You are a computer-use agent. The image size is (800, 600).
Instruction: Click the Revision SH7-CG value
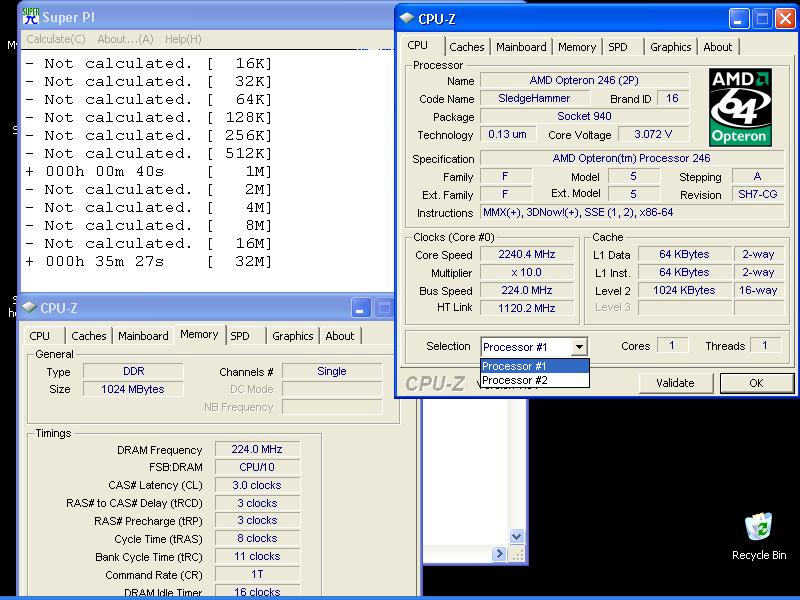(x=758, y=194)
